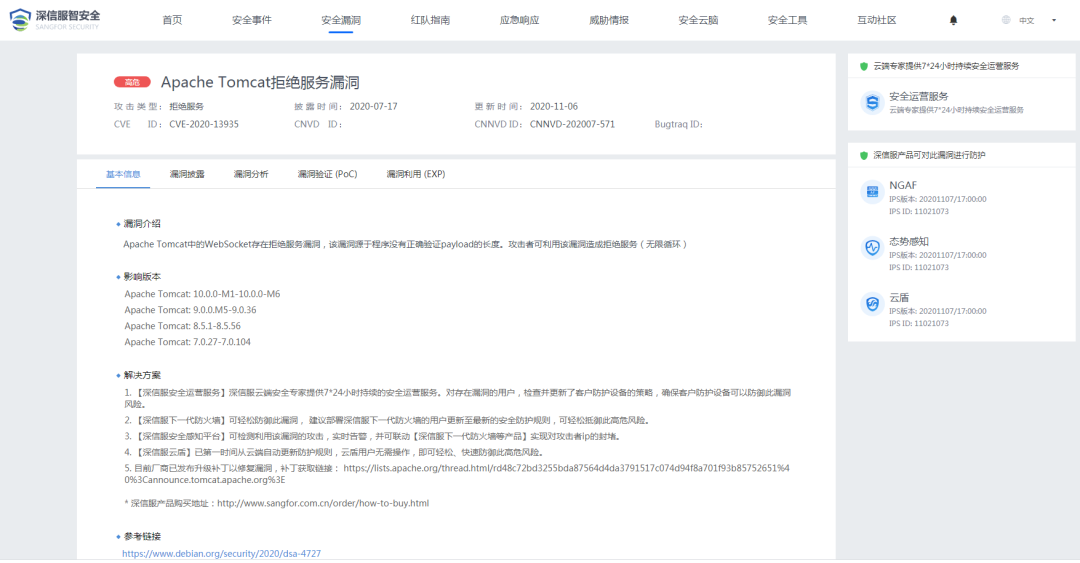Open 互动社区 navigation item

tap(877, 20)
